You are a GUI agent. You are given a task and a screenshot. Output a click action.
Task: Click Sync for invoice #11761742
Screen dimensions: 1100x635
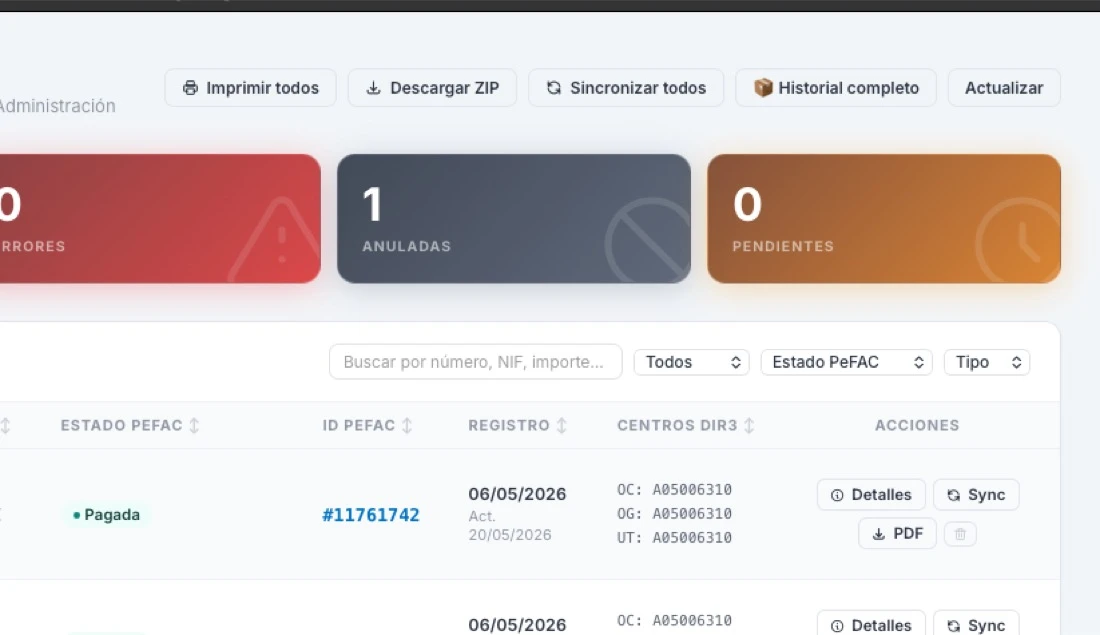(x=977, y=495)
